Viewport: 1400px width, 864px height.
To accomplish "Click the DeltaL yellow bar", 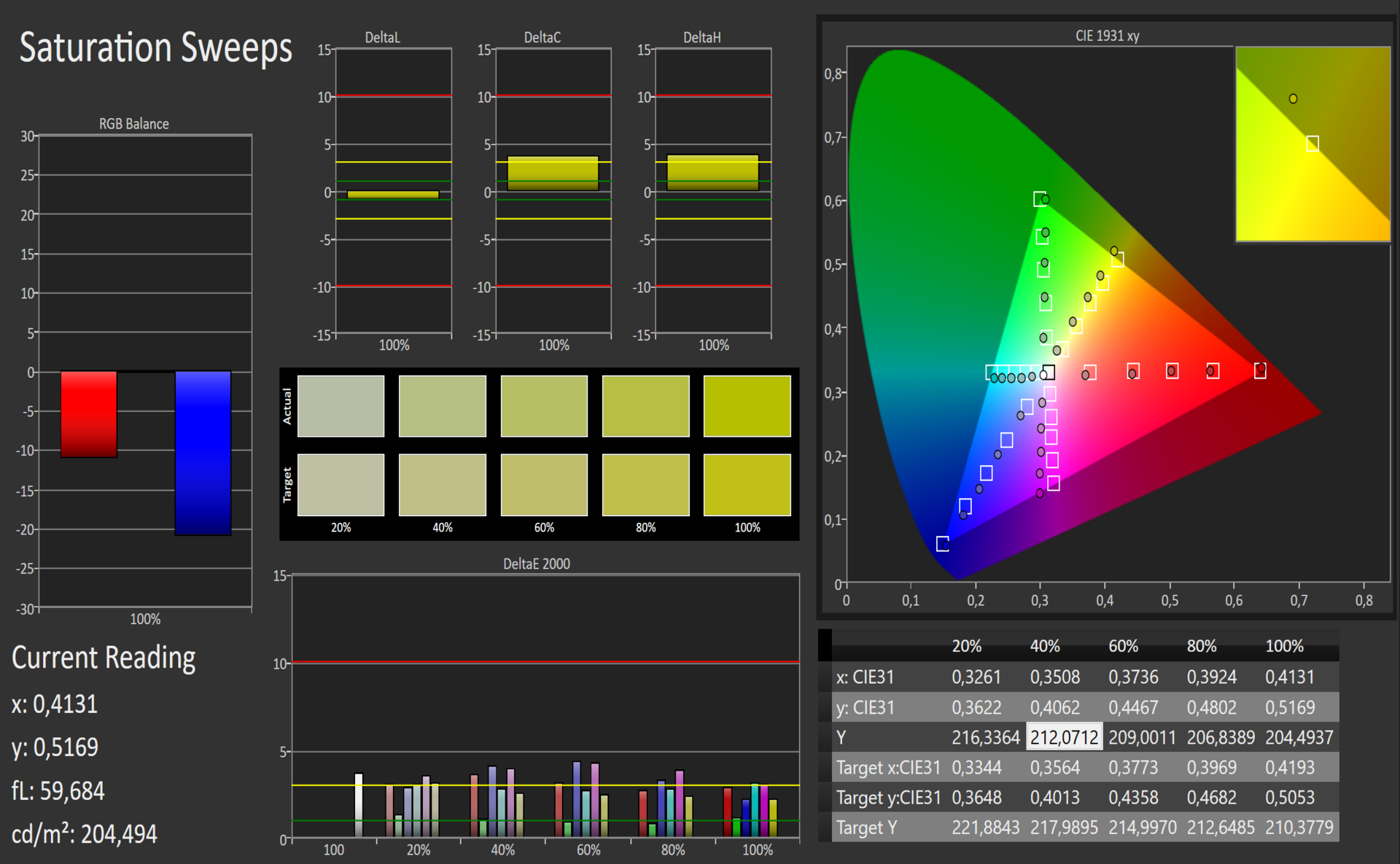I will pyautogui.click(x=393, y=195).
